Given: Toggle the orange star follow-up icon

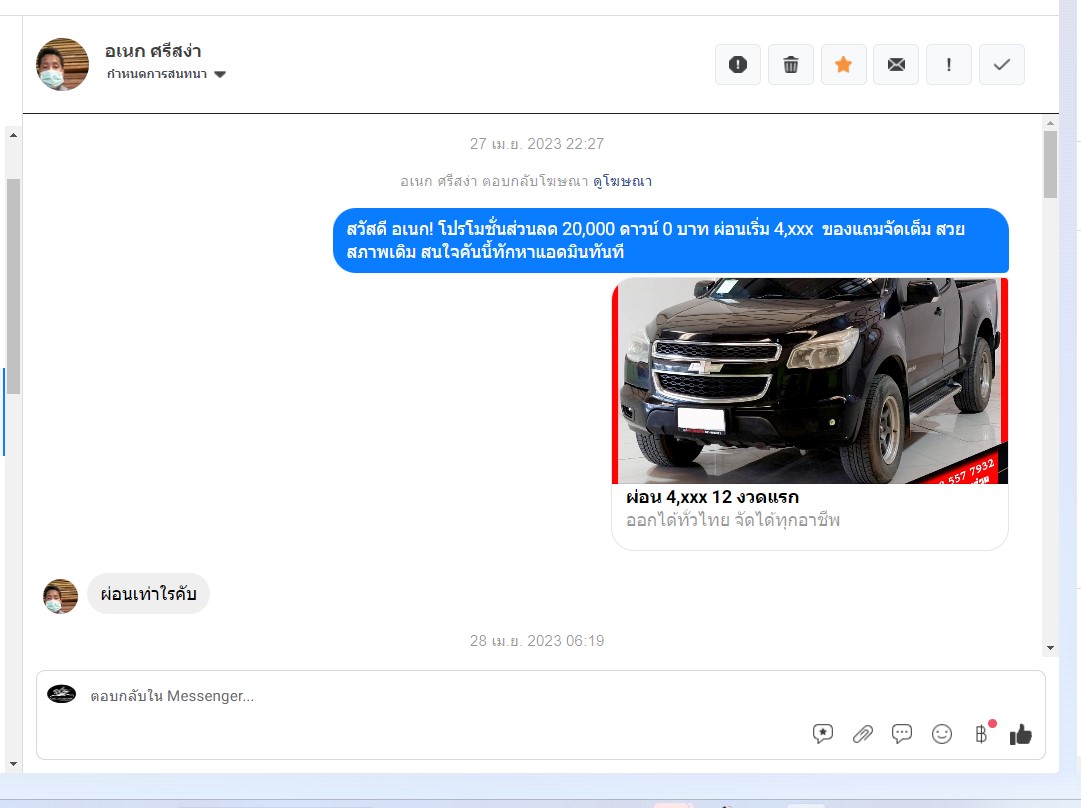Looking at the screenshot, I should tap(843, 65).
